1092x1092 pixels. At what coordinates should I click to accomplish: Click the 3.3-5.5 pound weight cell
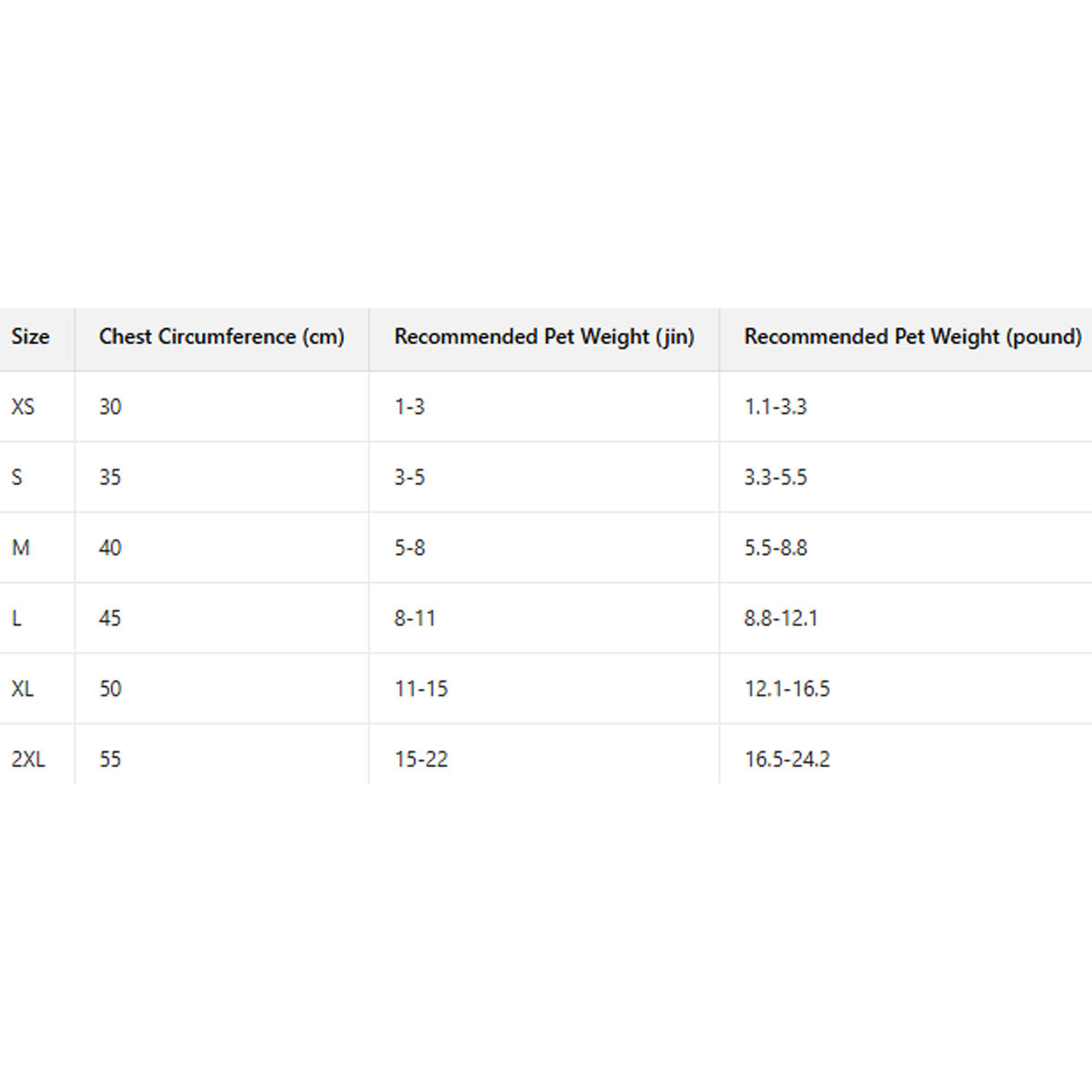pyautogui.click(x=775, y=477)
